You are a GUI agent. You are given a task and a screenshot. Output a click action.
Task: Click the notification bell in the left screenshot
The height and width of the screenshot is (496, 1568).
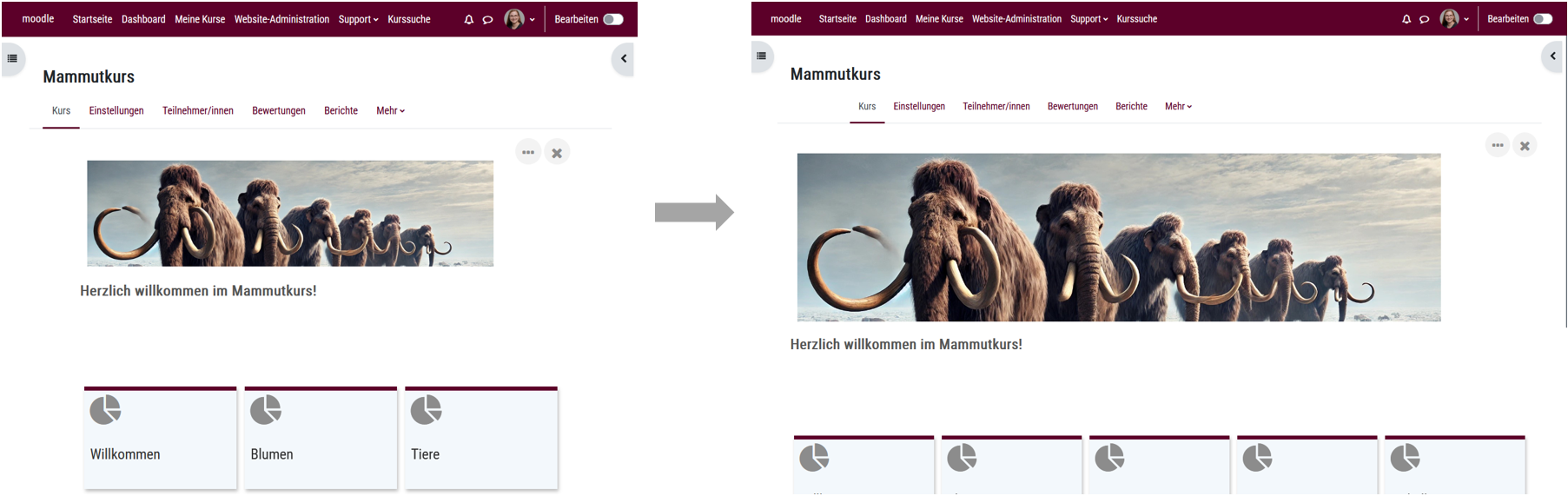pyautogui.click(x=469, y=19)
